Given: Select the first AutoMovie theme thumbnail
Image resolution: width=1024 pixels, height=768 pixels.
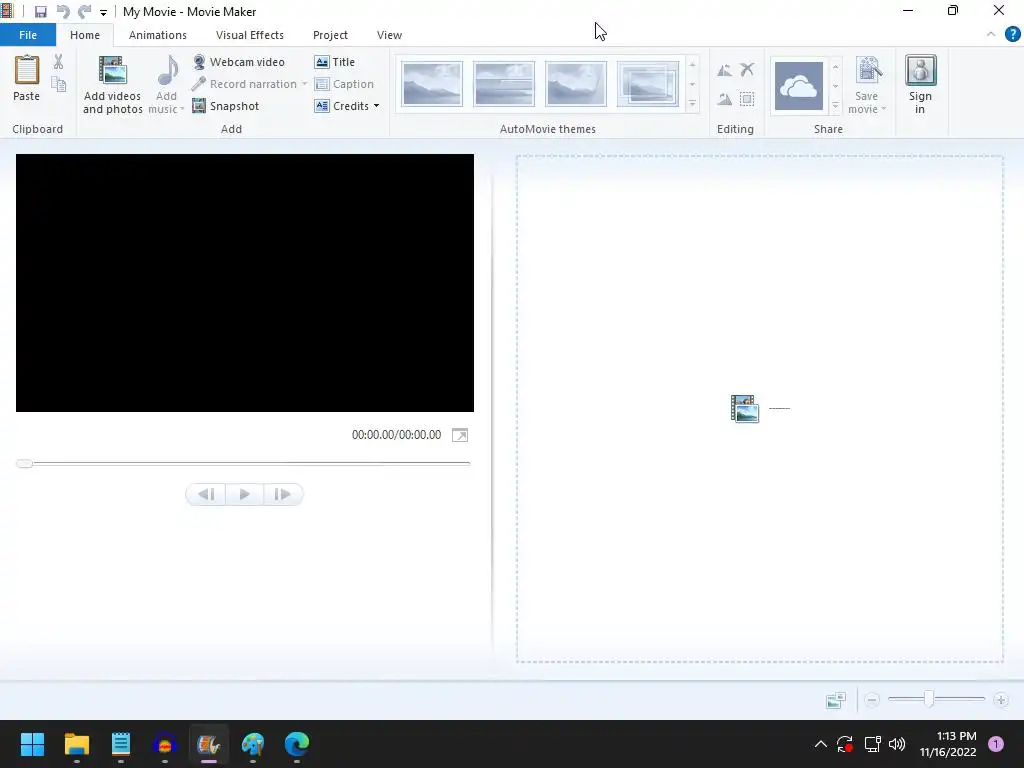Looking at the screenshot, I should point(432,84).
